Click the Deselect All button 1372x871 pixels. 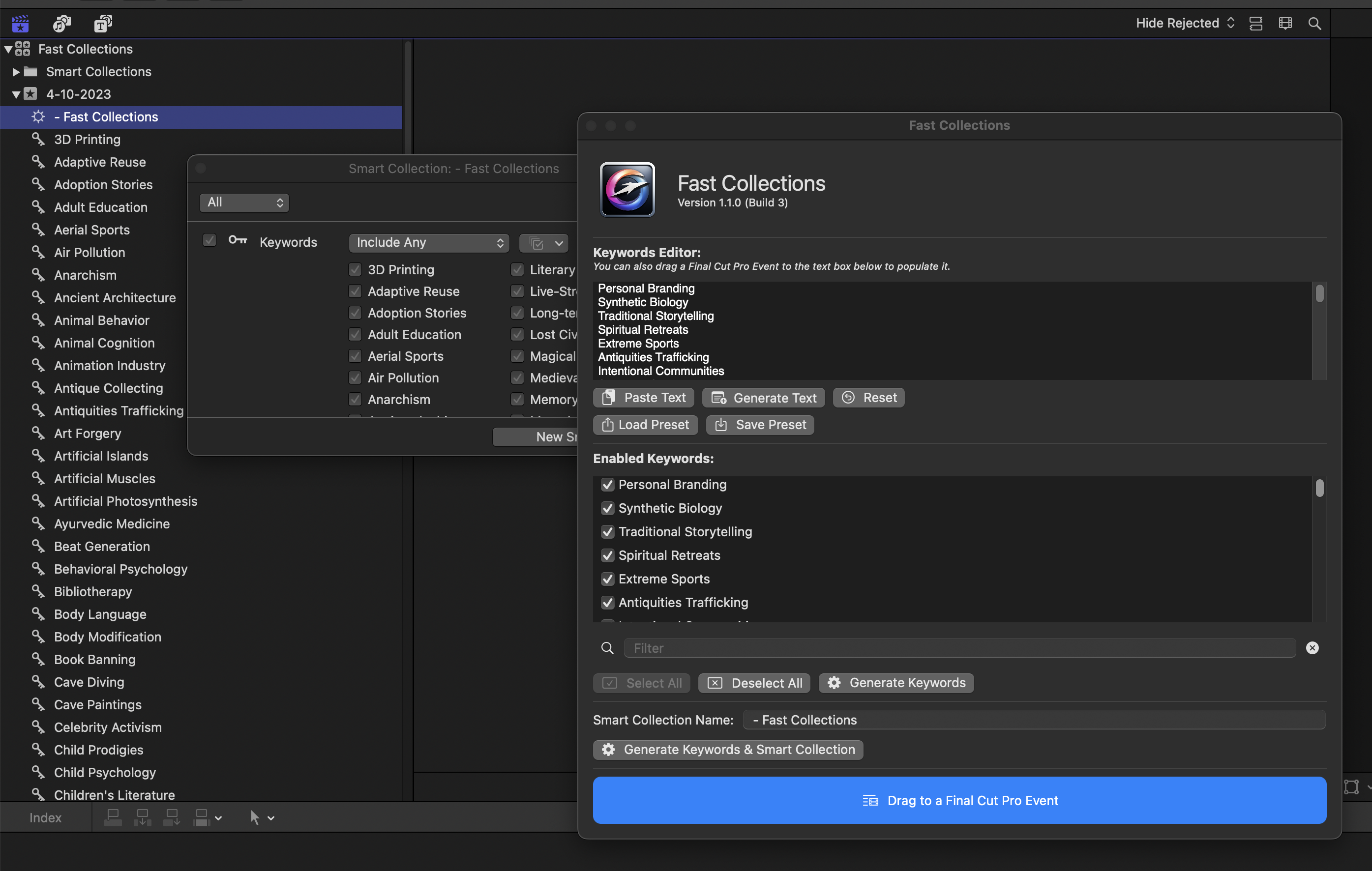(x=755, y=683)
